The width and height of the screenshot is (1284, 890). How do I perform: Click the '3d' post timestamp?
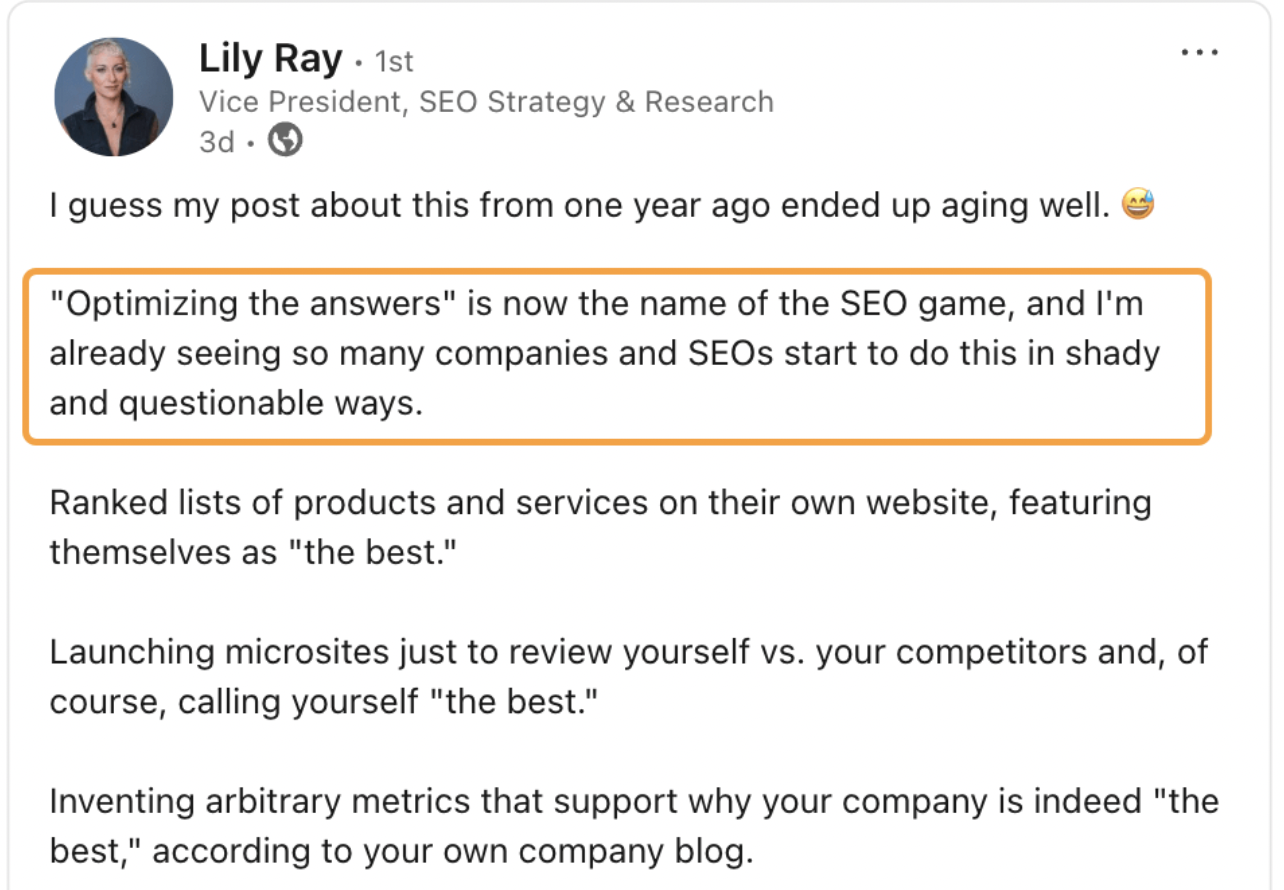(x=216, y=140)
